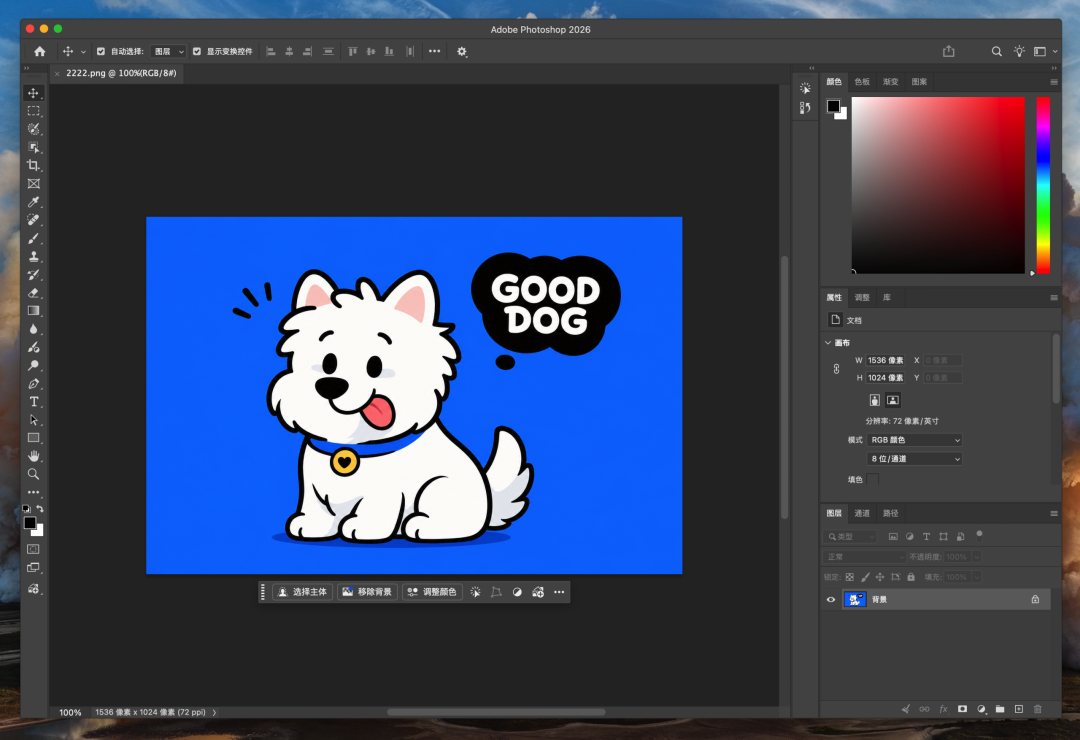The width and height of the screenshot is (1080, 740).
Task: Open the Search magnifier at top right
Action: pos(996,52)
